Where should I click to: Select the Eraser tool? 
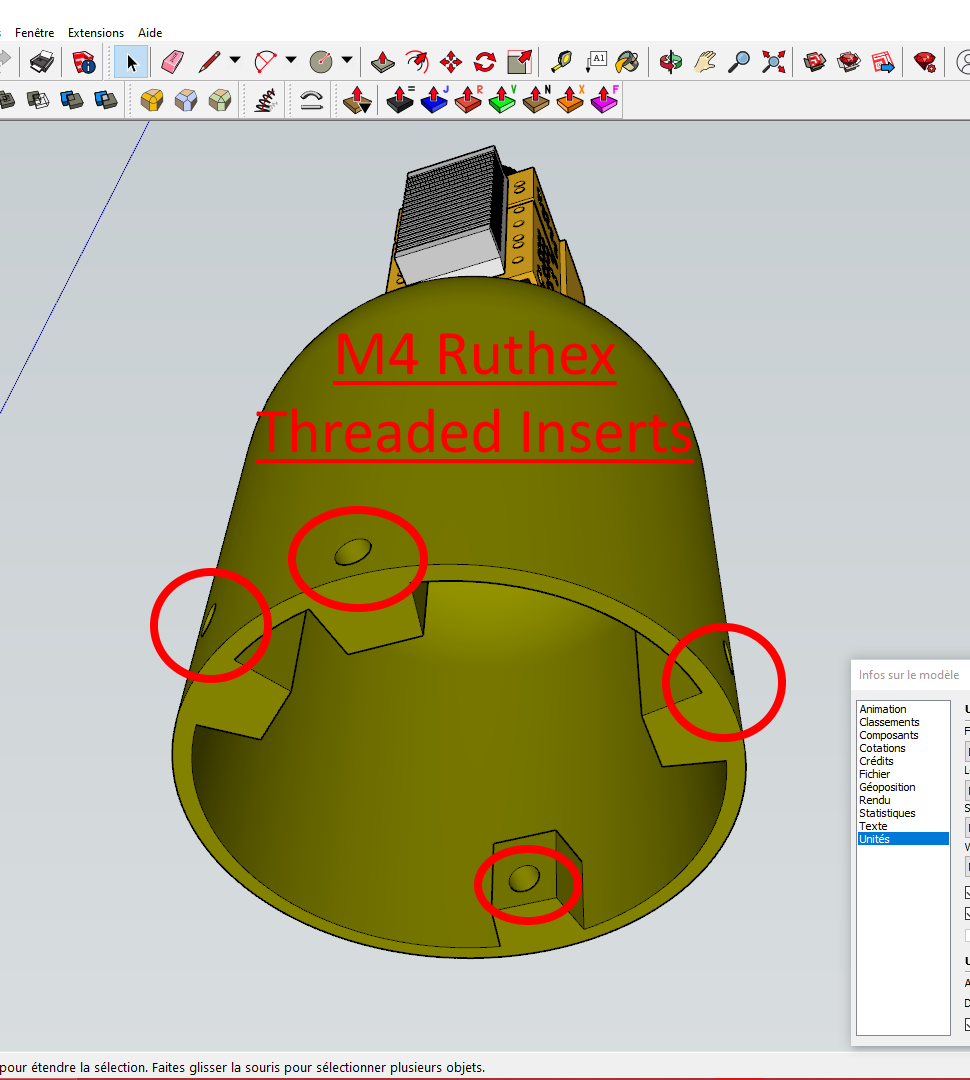coord(172,62)
